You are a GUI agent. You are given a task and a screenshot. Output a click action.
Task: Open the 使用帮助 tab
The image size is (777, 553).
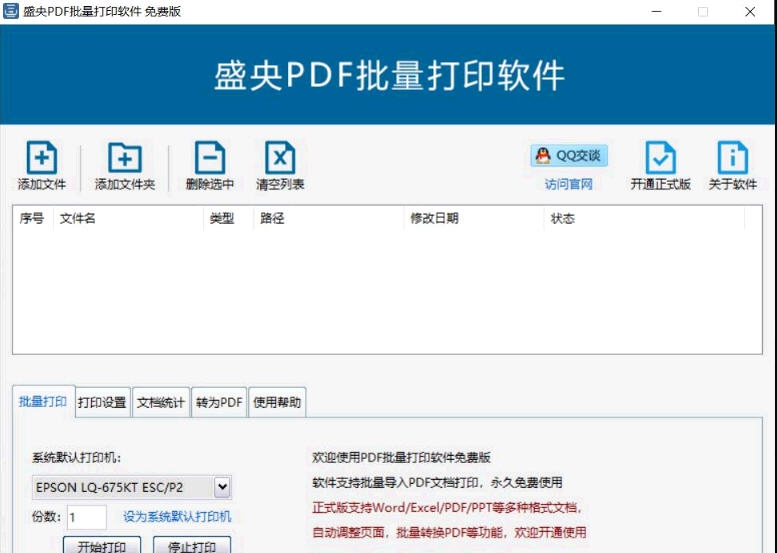pyautogui.click(x=277, y=402)
